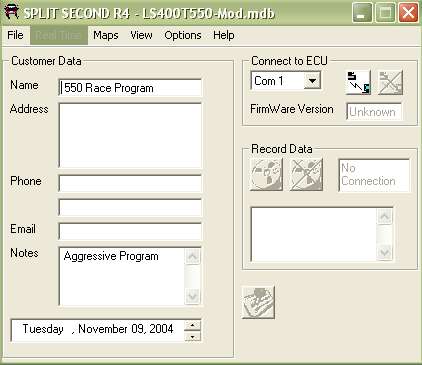422x365 pixels.
Task: Click the stop recording data icon
Action: click(306, 174)
